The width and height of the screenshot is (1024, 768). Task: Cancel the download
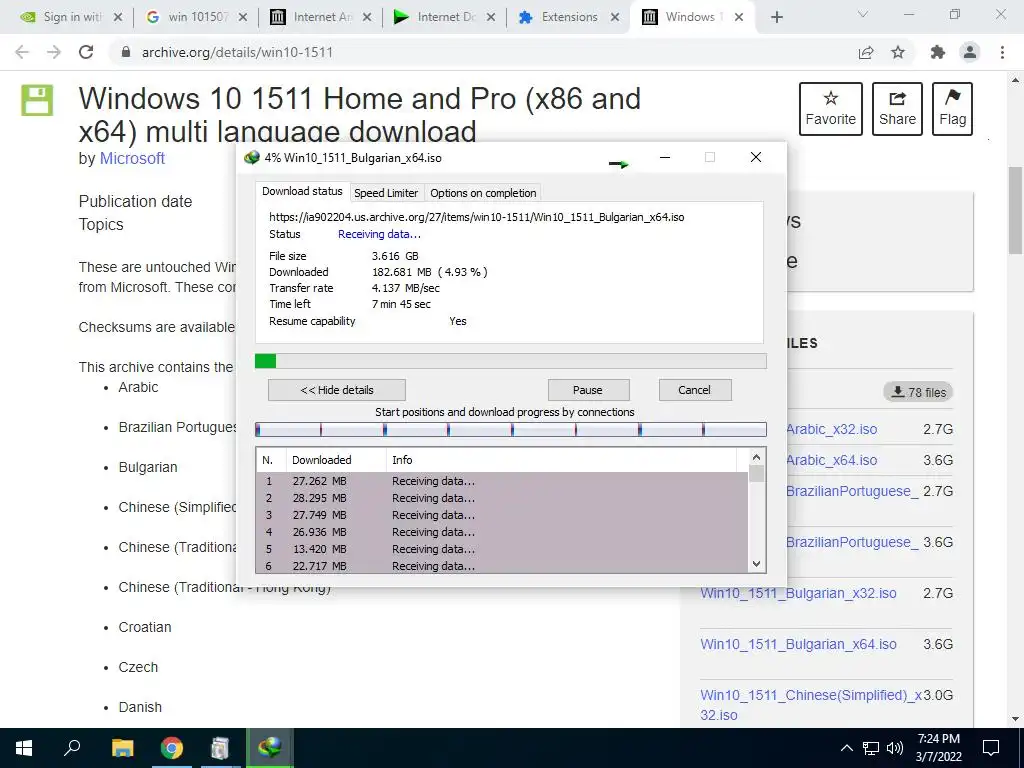coord(694,390)
